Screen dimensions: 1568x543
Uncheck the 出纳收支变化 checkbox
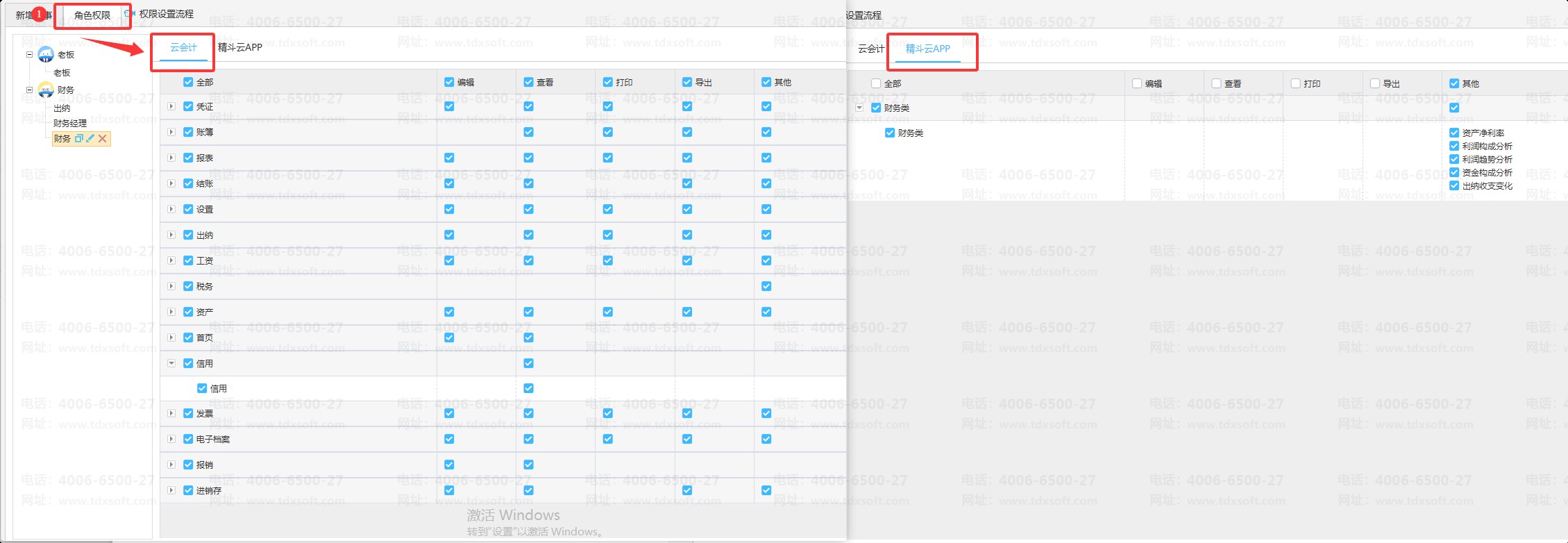tap(1454, 185)
